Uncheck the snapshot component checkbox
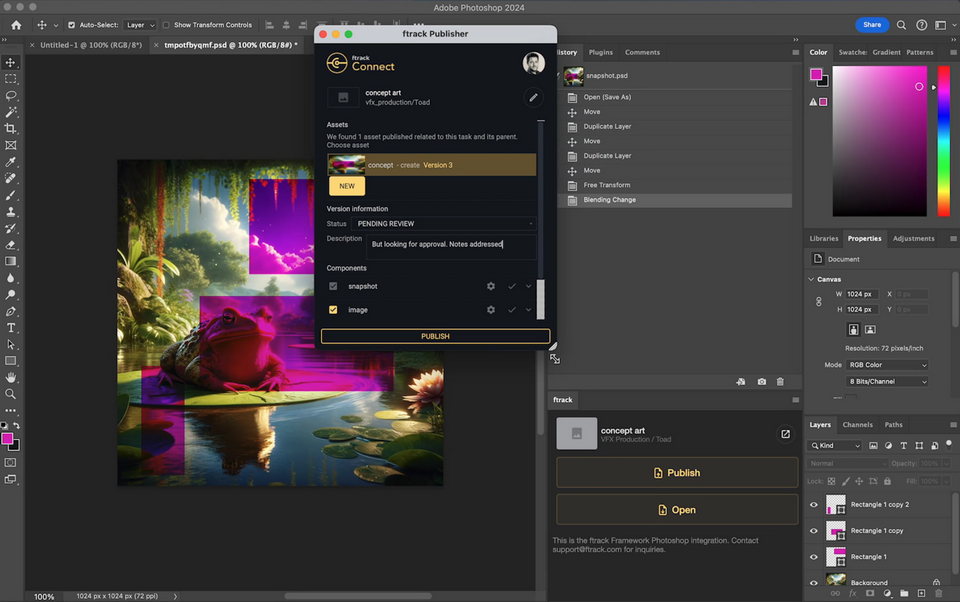 (333, 286)
